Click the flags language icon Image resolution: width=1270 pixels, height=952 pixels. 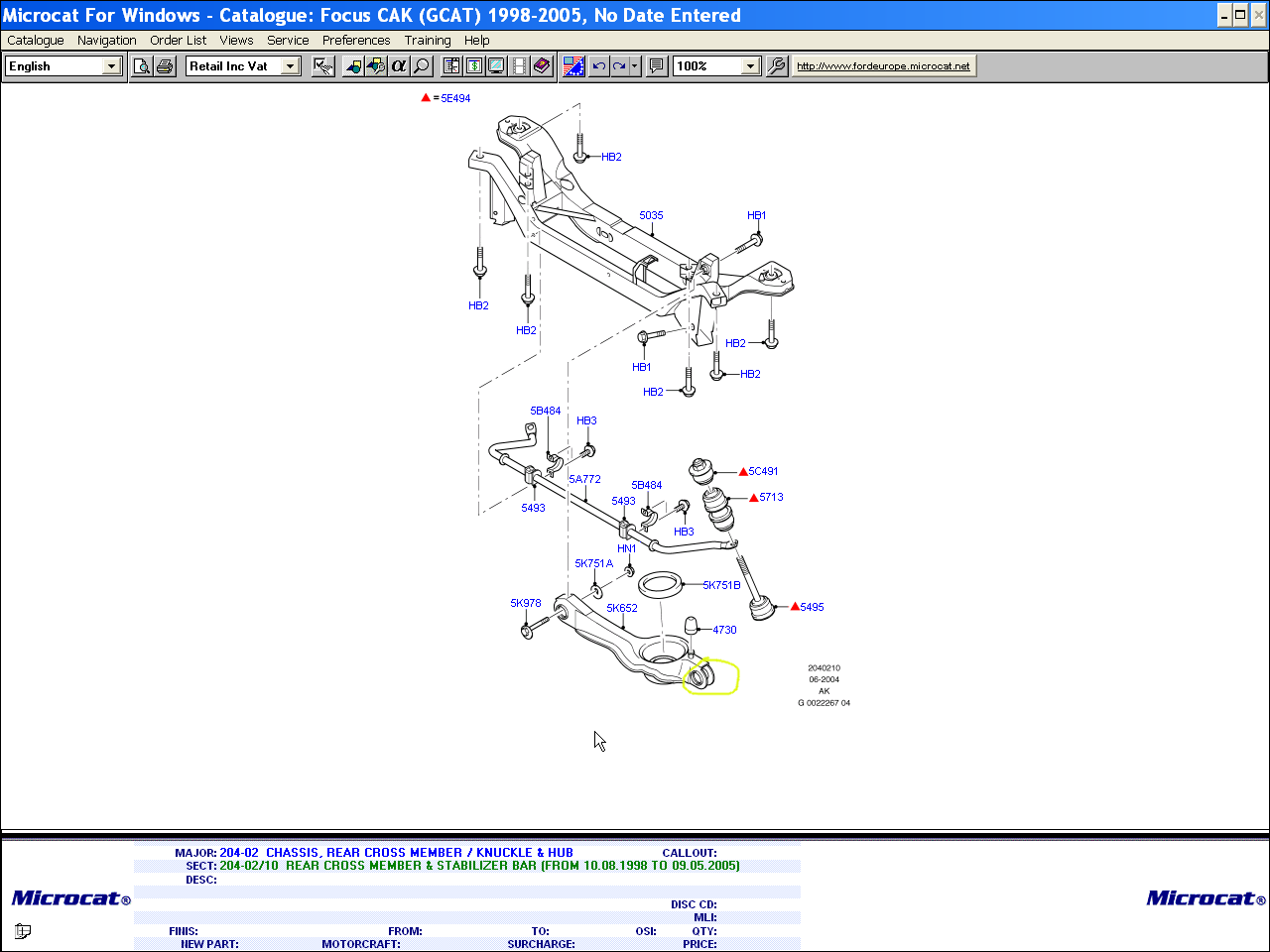tap(573, 66)
